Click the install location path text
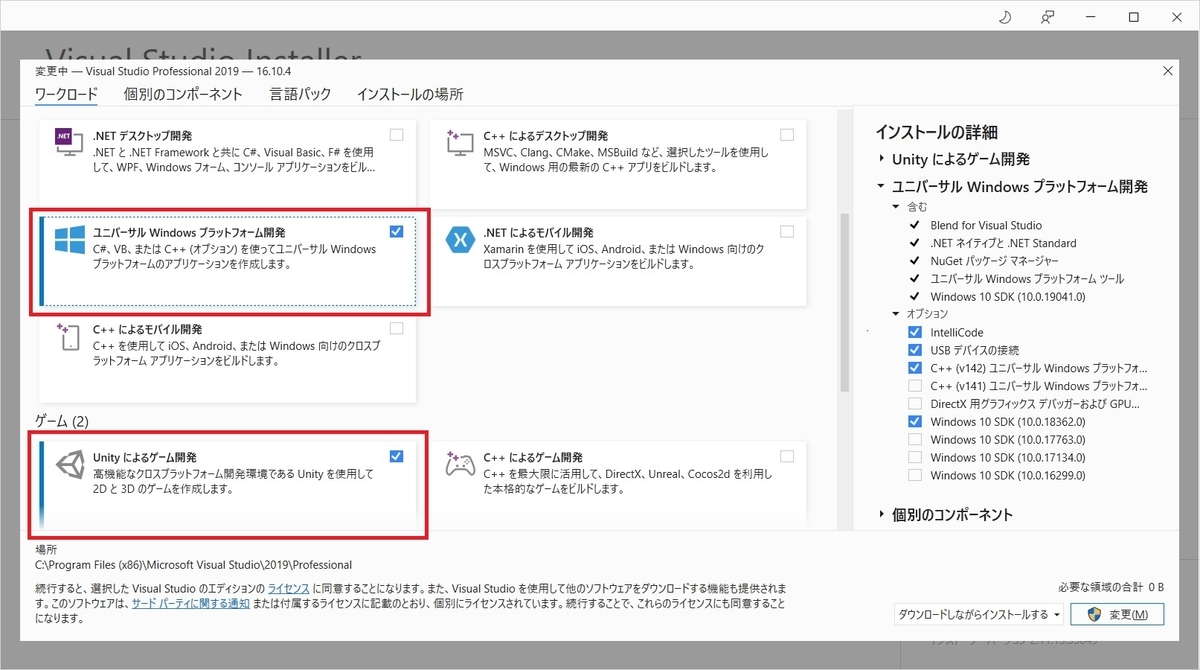Viewport: 1200px width, 670px height. [193, 565]
